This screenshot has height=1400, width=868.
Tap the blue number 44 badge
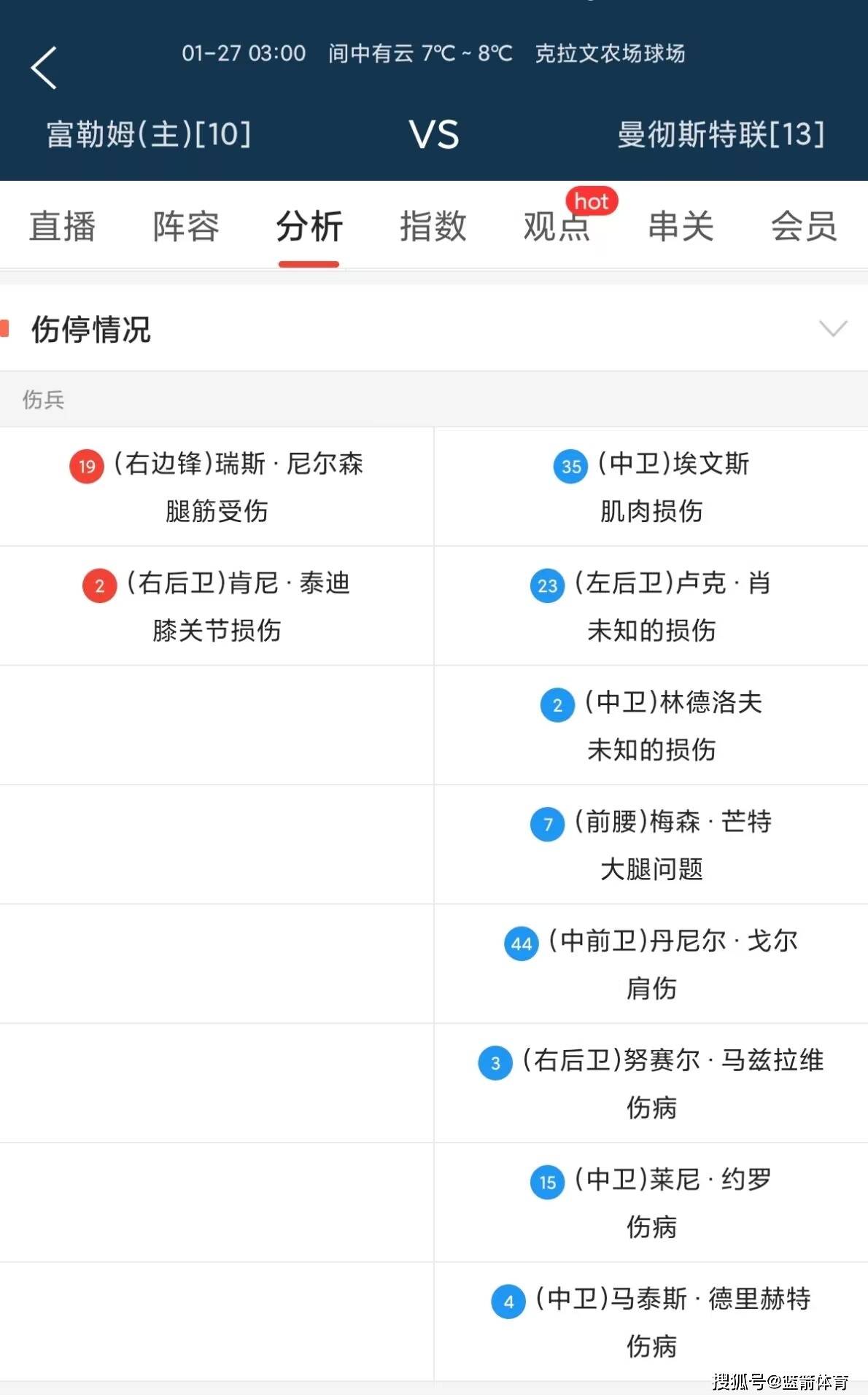coord(522,944)
